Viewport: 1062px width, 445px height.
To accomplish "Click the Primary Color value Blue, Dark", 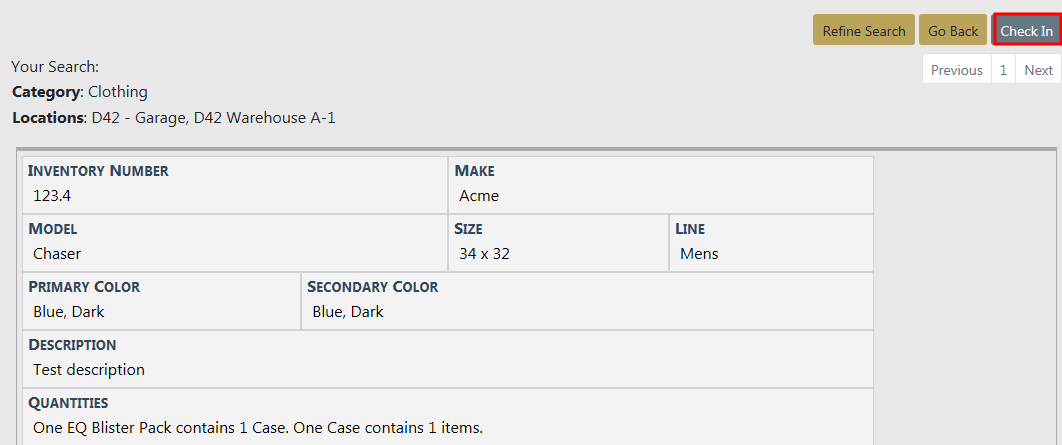I will [x=68, y=311].
